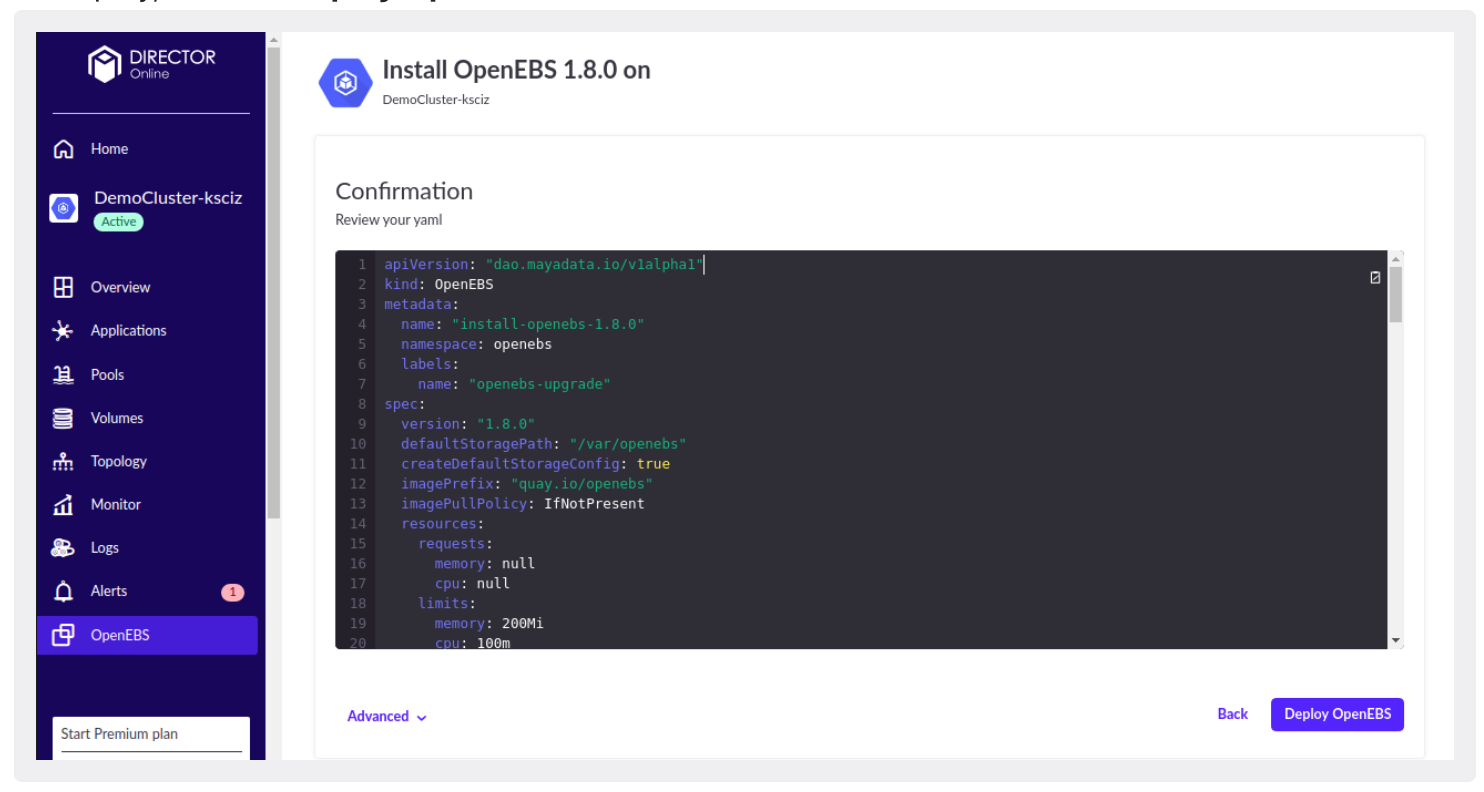Click the "kind: OpenEBS" line
Screen dimensions: 1484x792
tap(439, 284)
